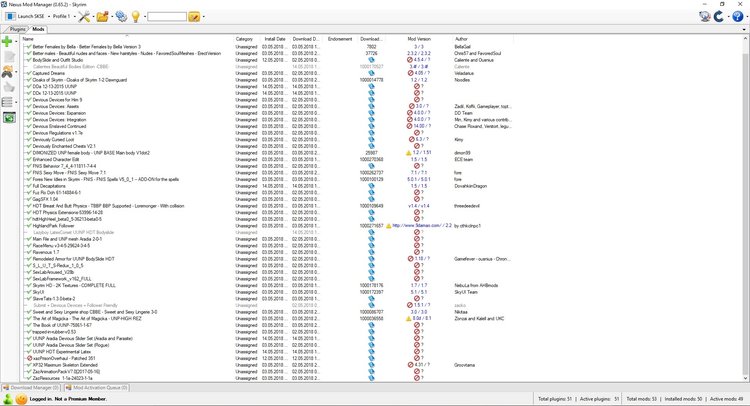Expand the Tools icon dropdown arrow

93,17
